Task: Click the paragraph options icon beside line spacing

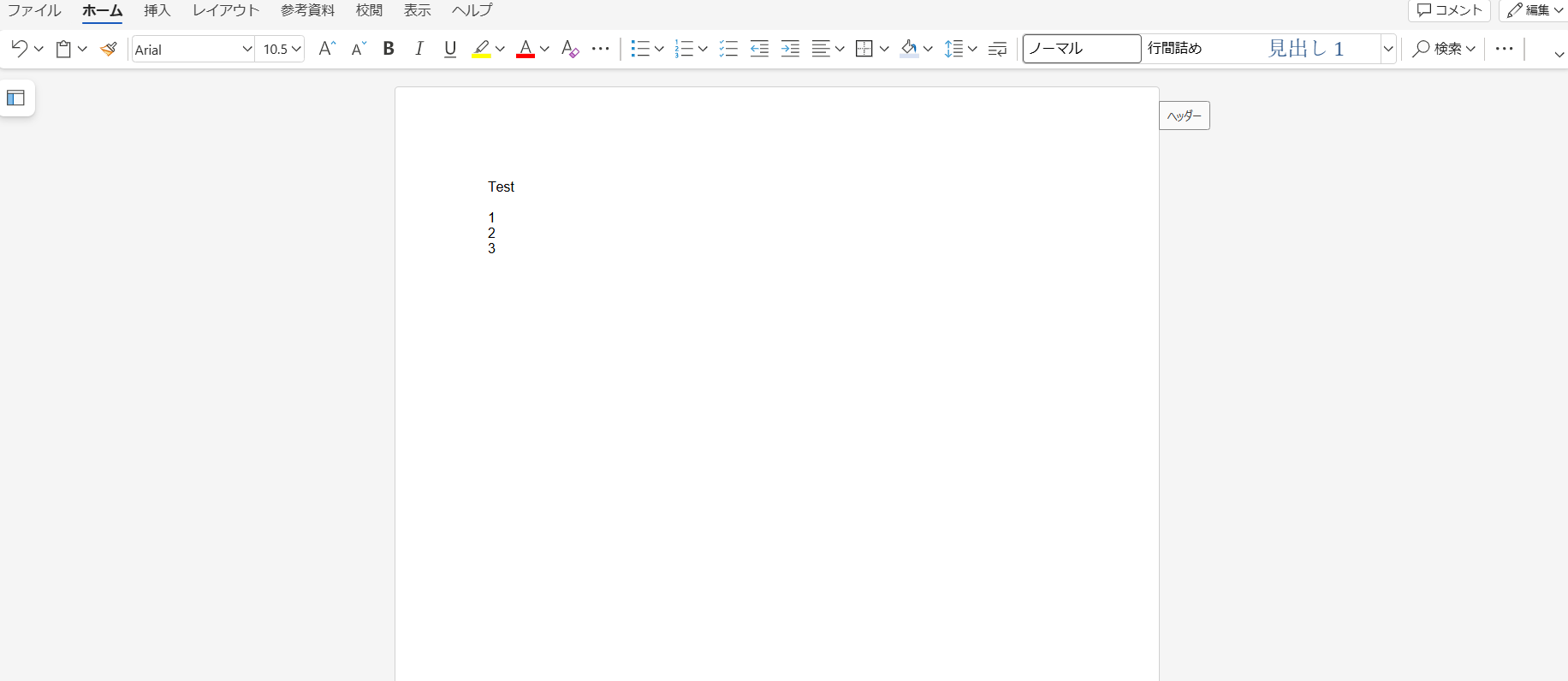Action: click(x=997, y=49)
